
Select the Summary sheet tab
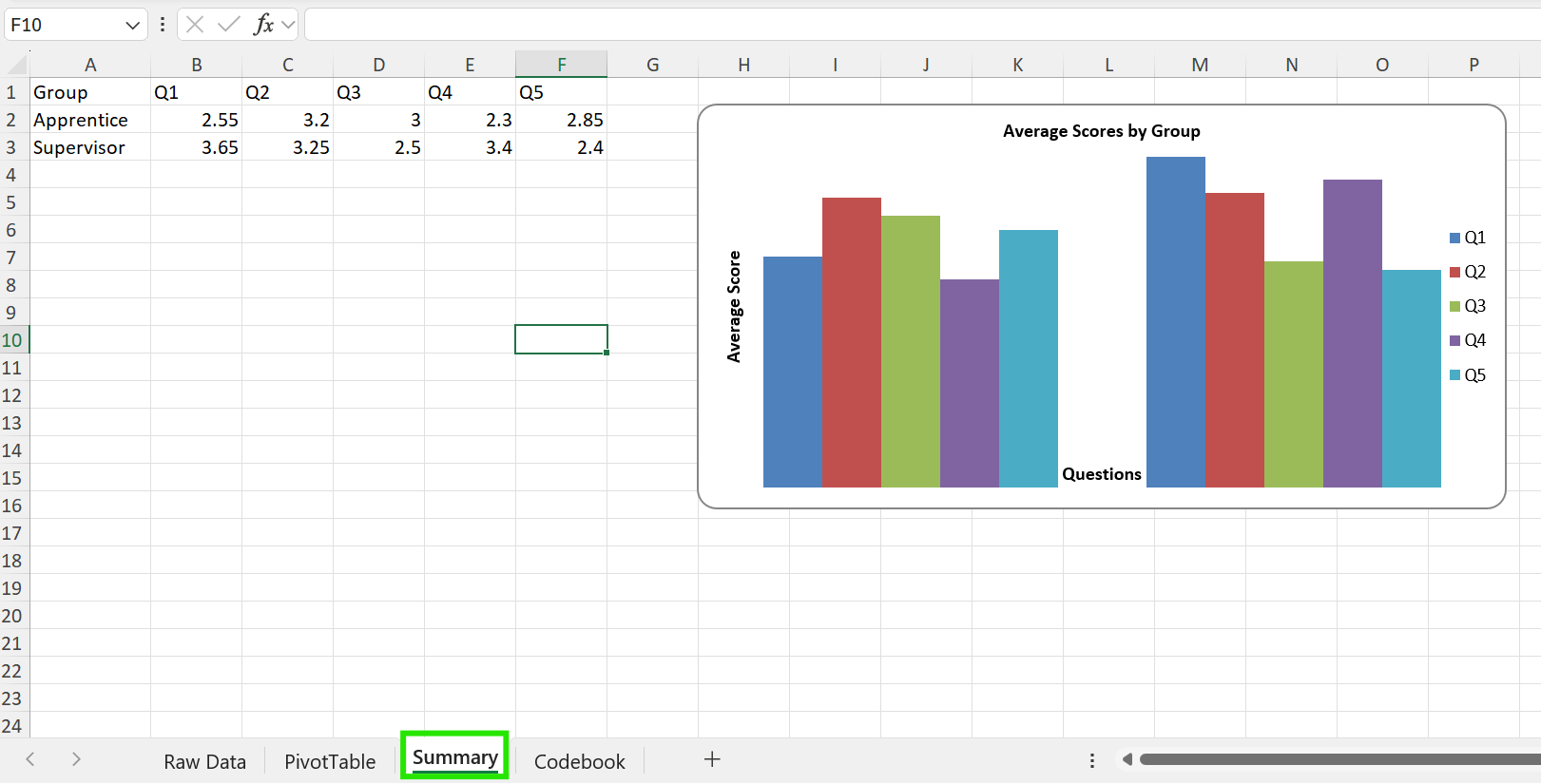[454, 757]
